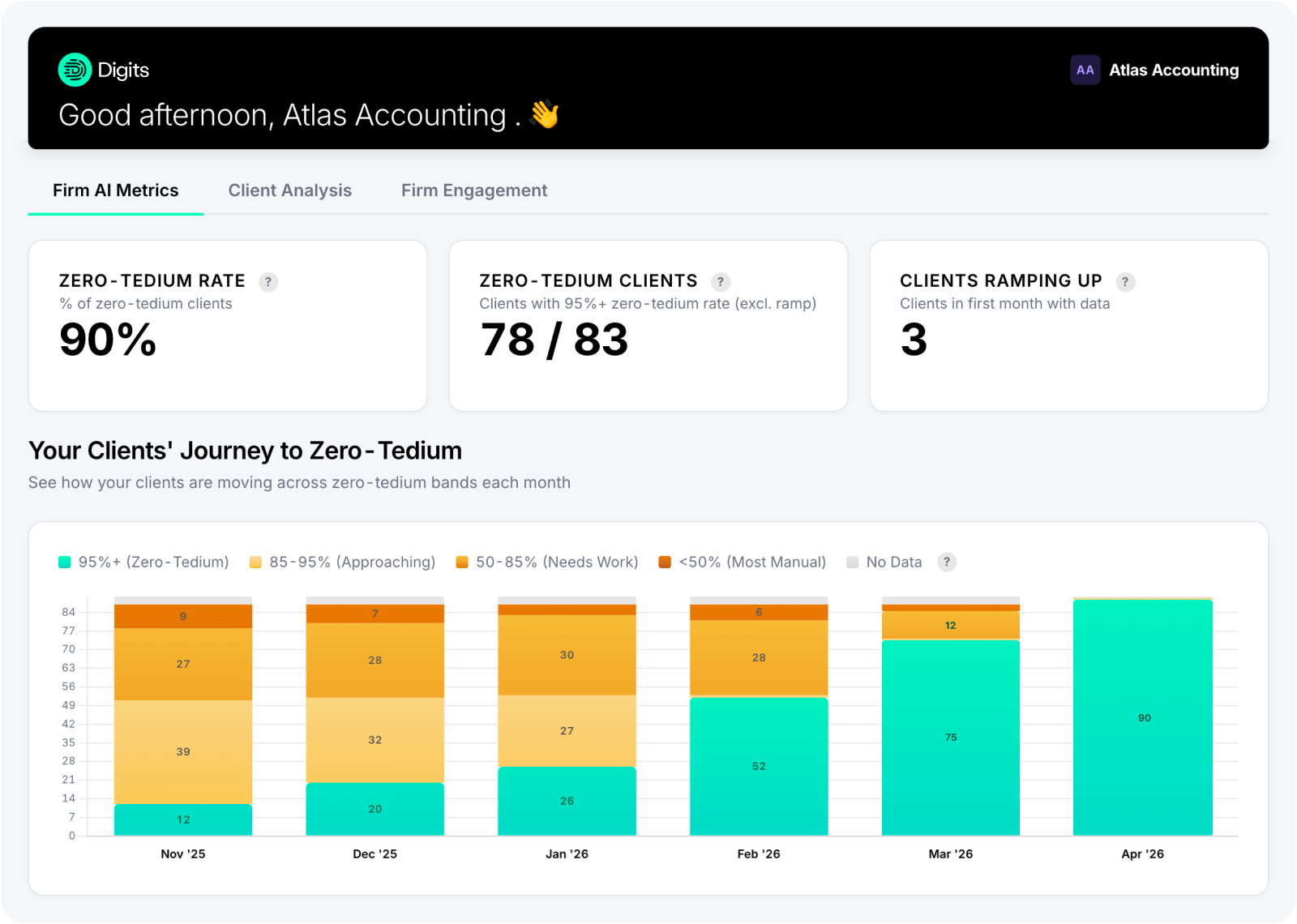Select the Firm AI Metrics tab
This screenshot has height=924, width=1297.
point(116,190)
